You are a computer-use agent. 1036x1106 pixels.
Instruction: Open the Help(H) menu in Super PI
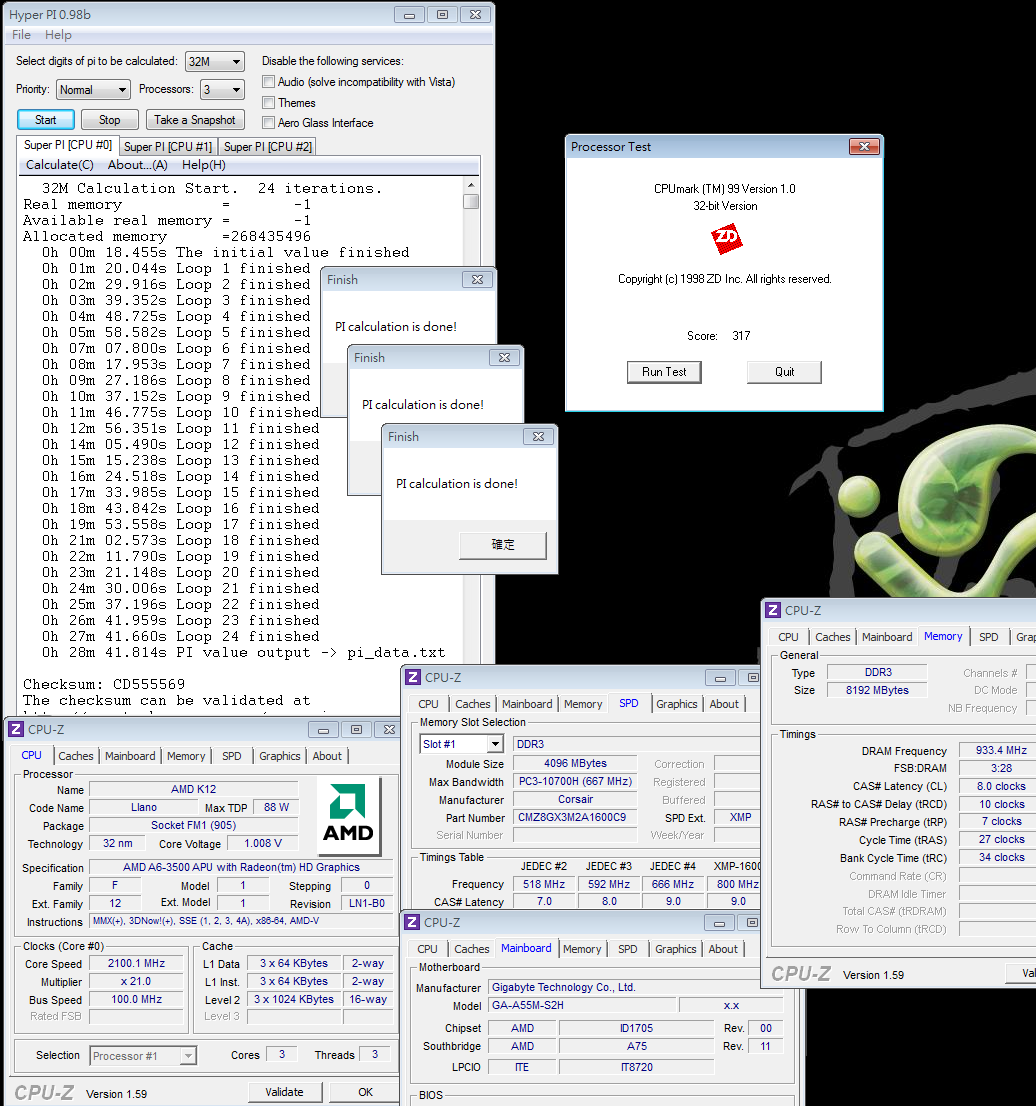(204, 164)
